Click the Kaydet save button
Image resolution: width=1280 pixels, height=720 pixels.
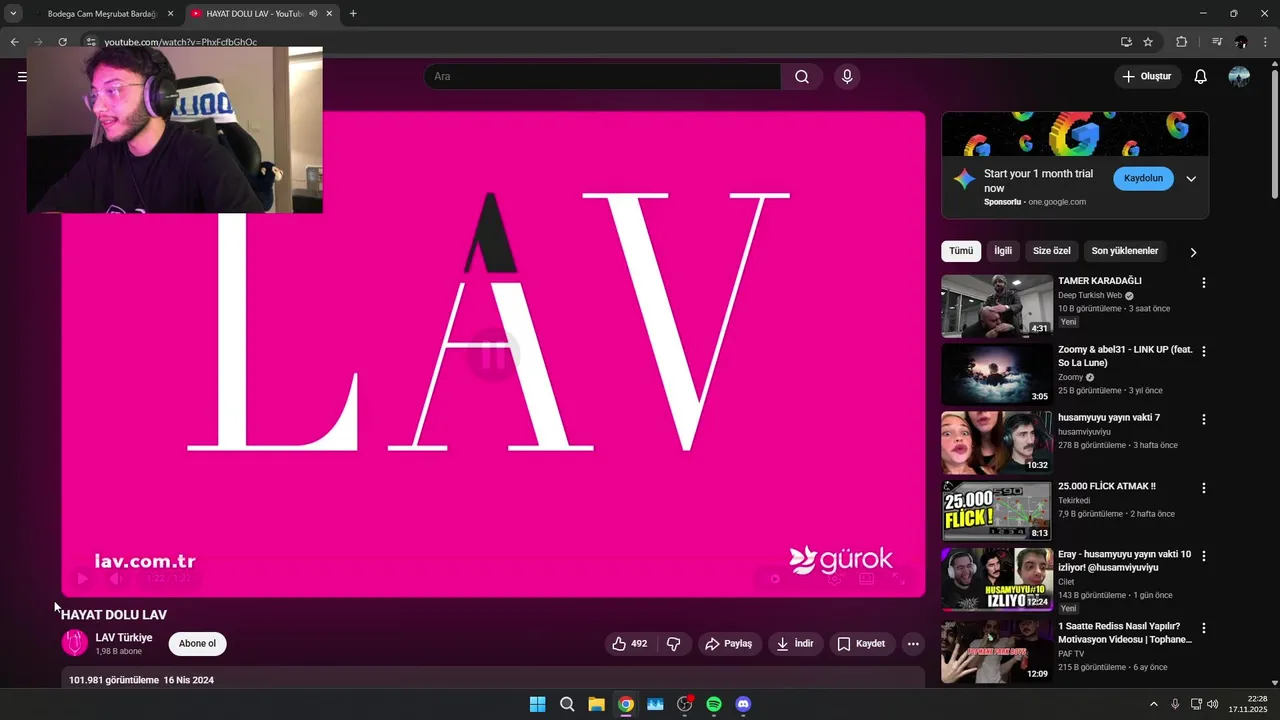click(x=861, y=644)
